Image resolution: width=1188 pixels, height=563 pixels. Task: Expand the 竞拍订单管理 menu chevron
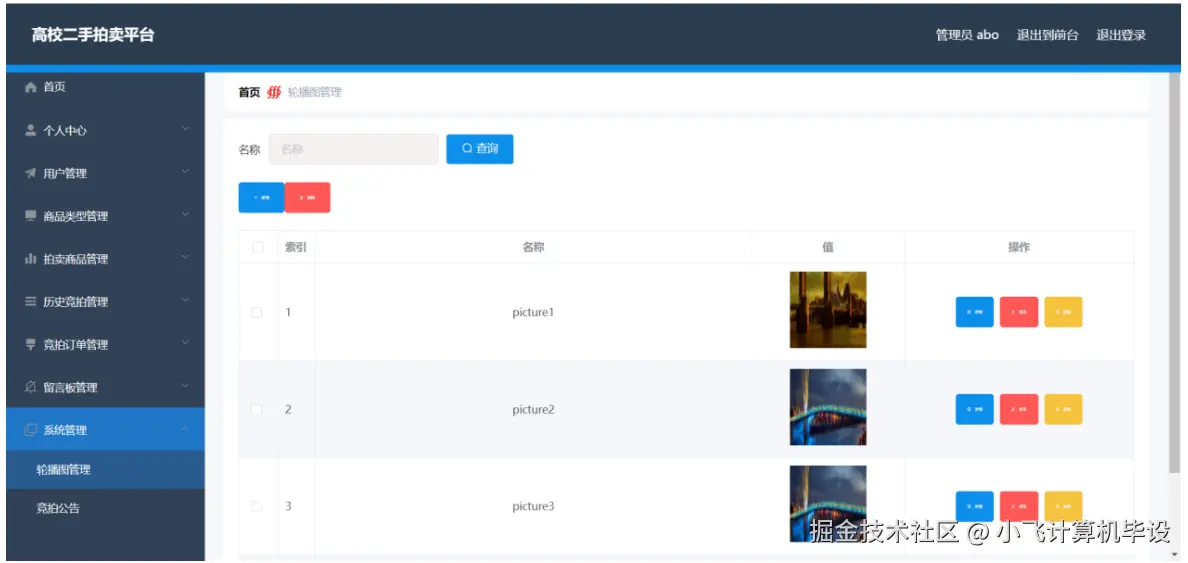click(186, 344)
